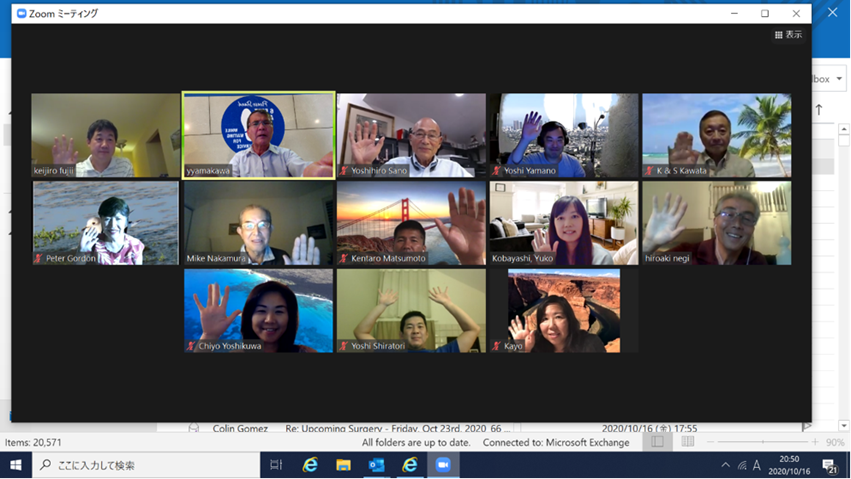Image resolution: width=851 pixels, height=479 pixels.
Task: Select yyamakawa's highlighted video tile
Action: [x=258, y=135]
